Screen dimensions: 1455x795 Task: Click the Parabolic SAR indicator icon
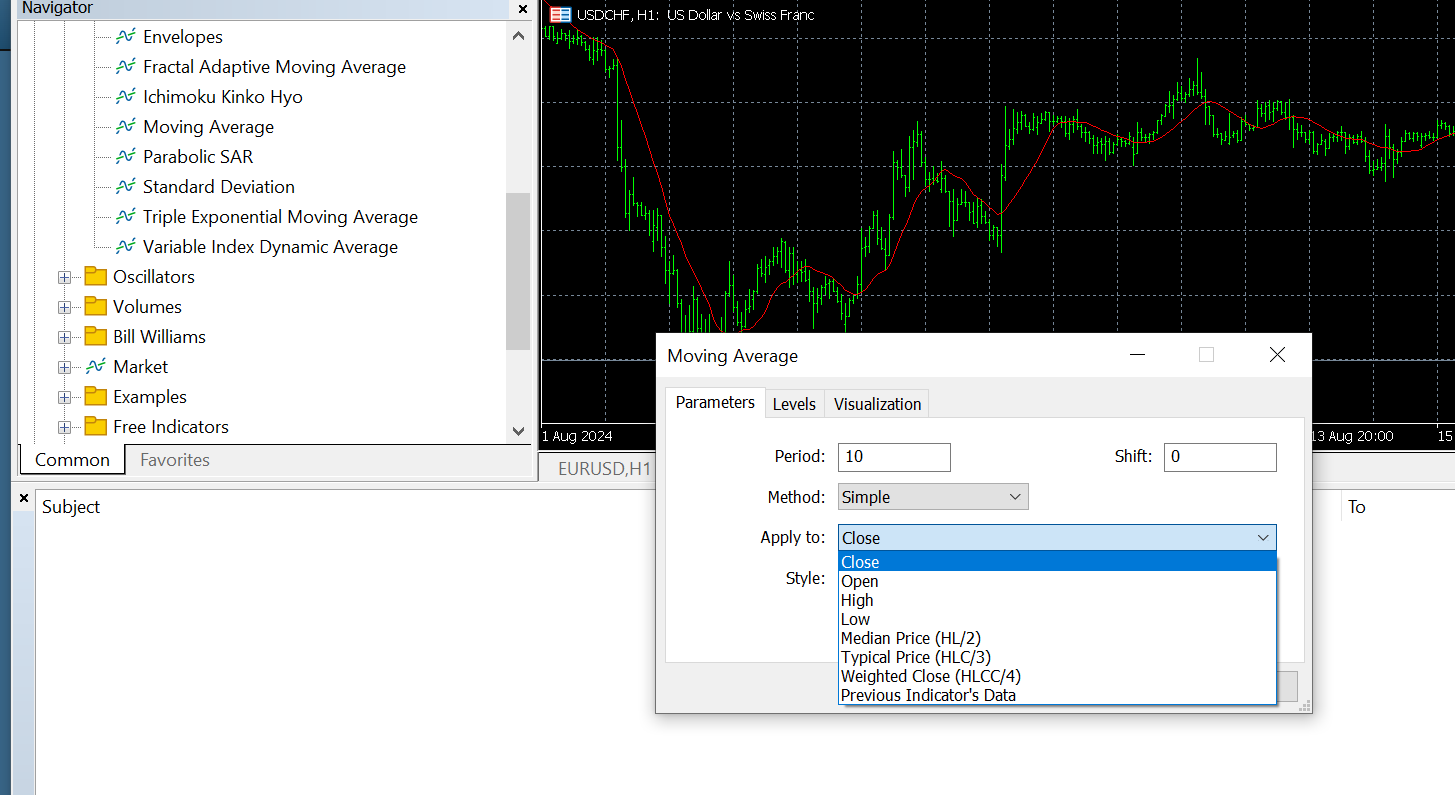[126, 157]
